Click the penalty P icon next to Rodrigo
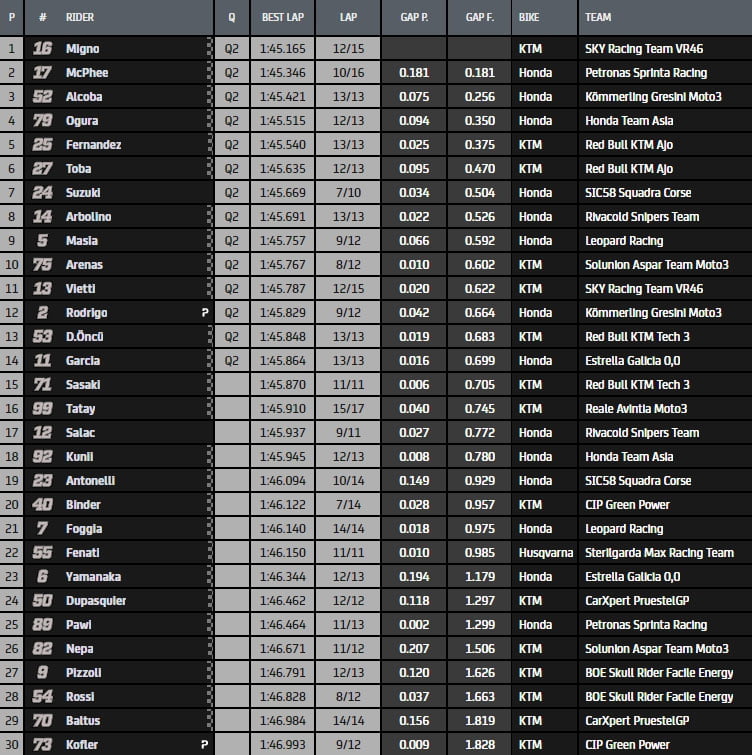The height and width of the screenshot is (755, 752). (x=205, y=312)
